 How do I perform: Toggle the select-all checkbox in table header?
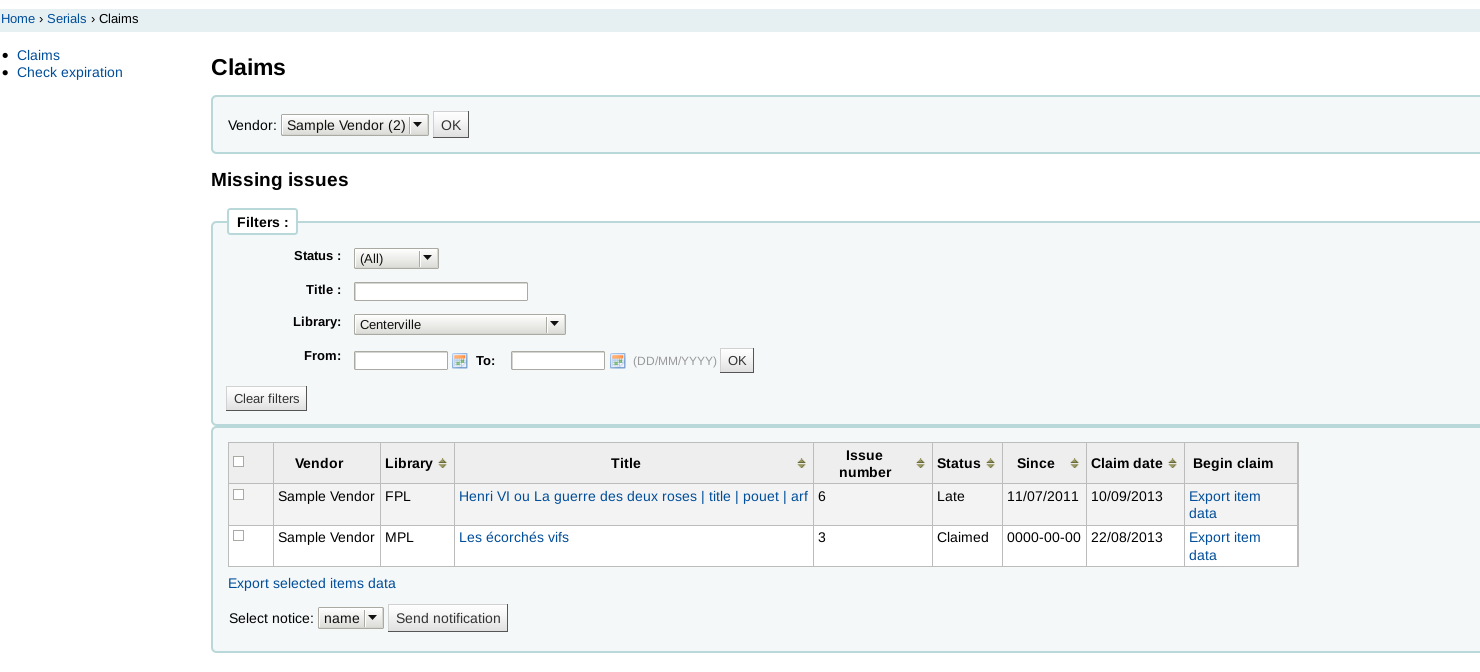point(238,462)
